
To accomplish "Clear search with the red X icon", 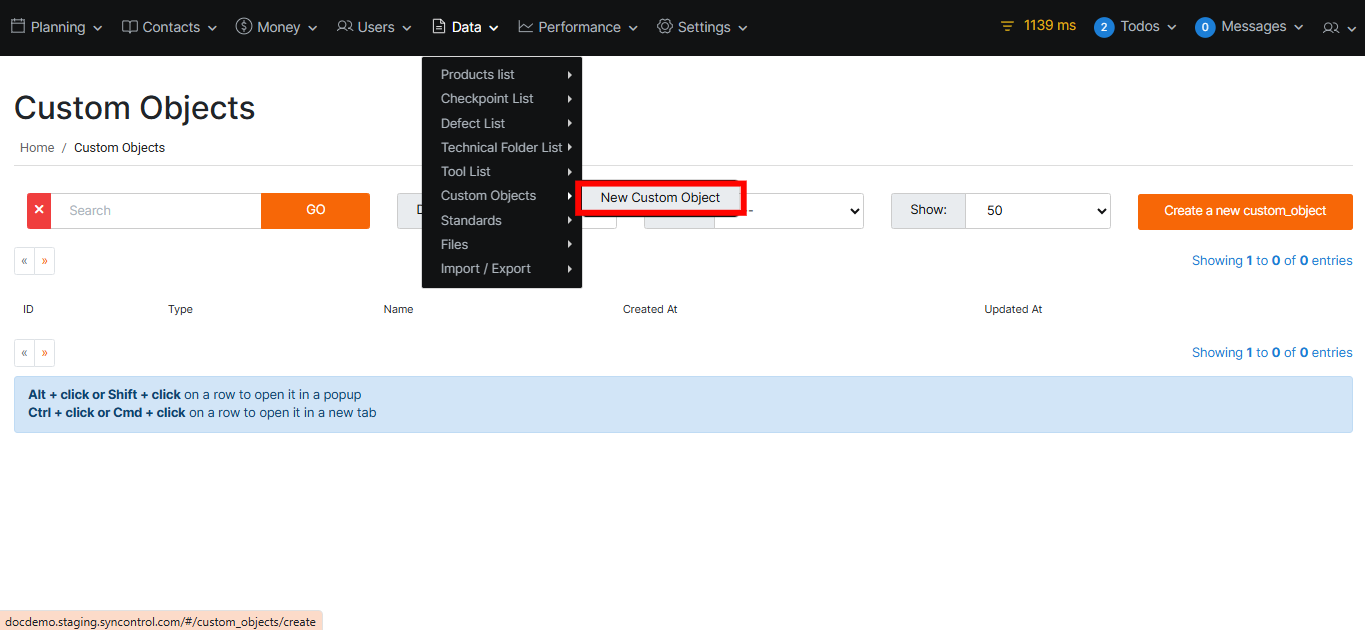I will pos(39,211).
